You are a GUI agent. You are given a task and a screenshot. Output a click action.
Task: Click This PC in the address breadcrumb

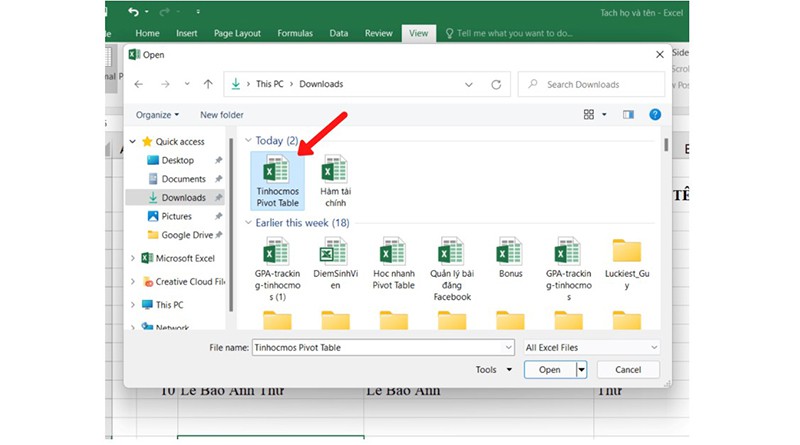[x=269, y=84]
